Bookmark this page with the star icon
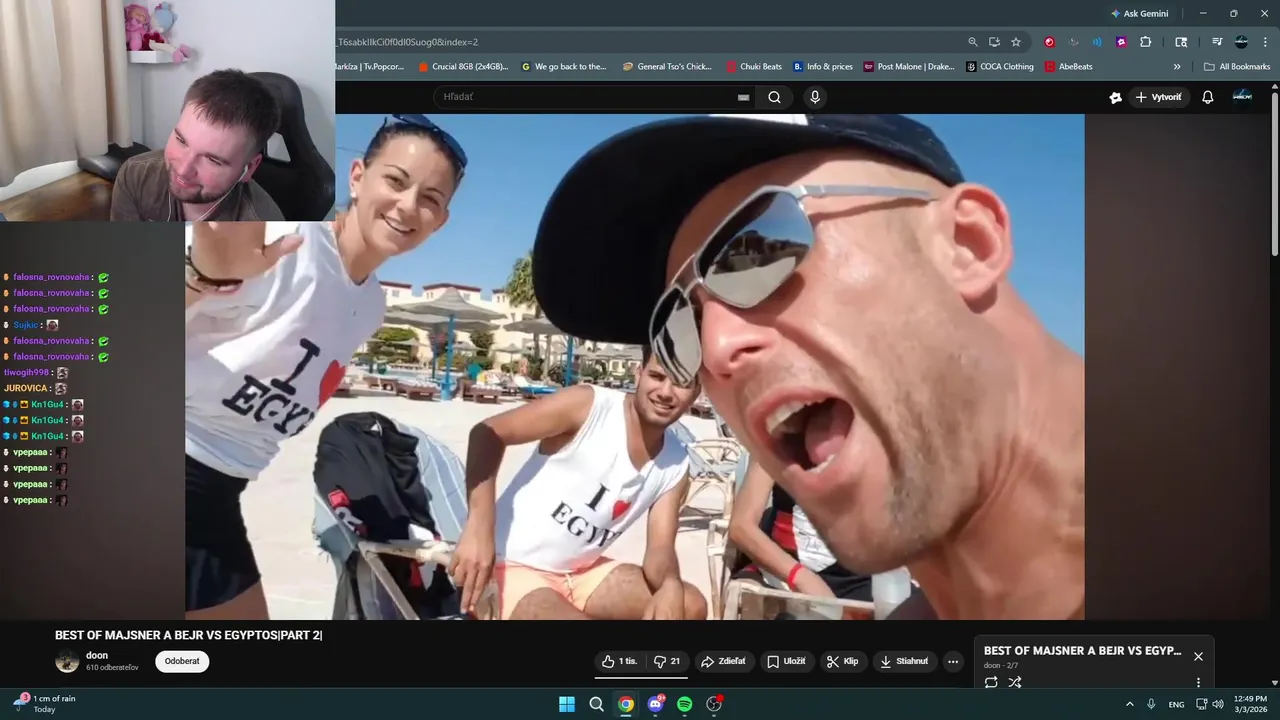The height and width of the screenshot is (720, 1280). (1016, 42)
